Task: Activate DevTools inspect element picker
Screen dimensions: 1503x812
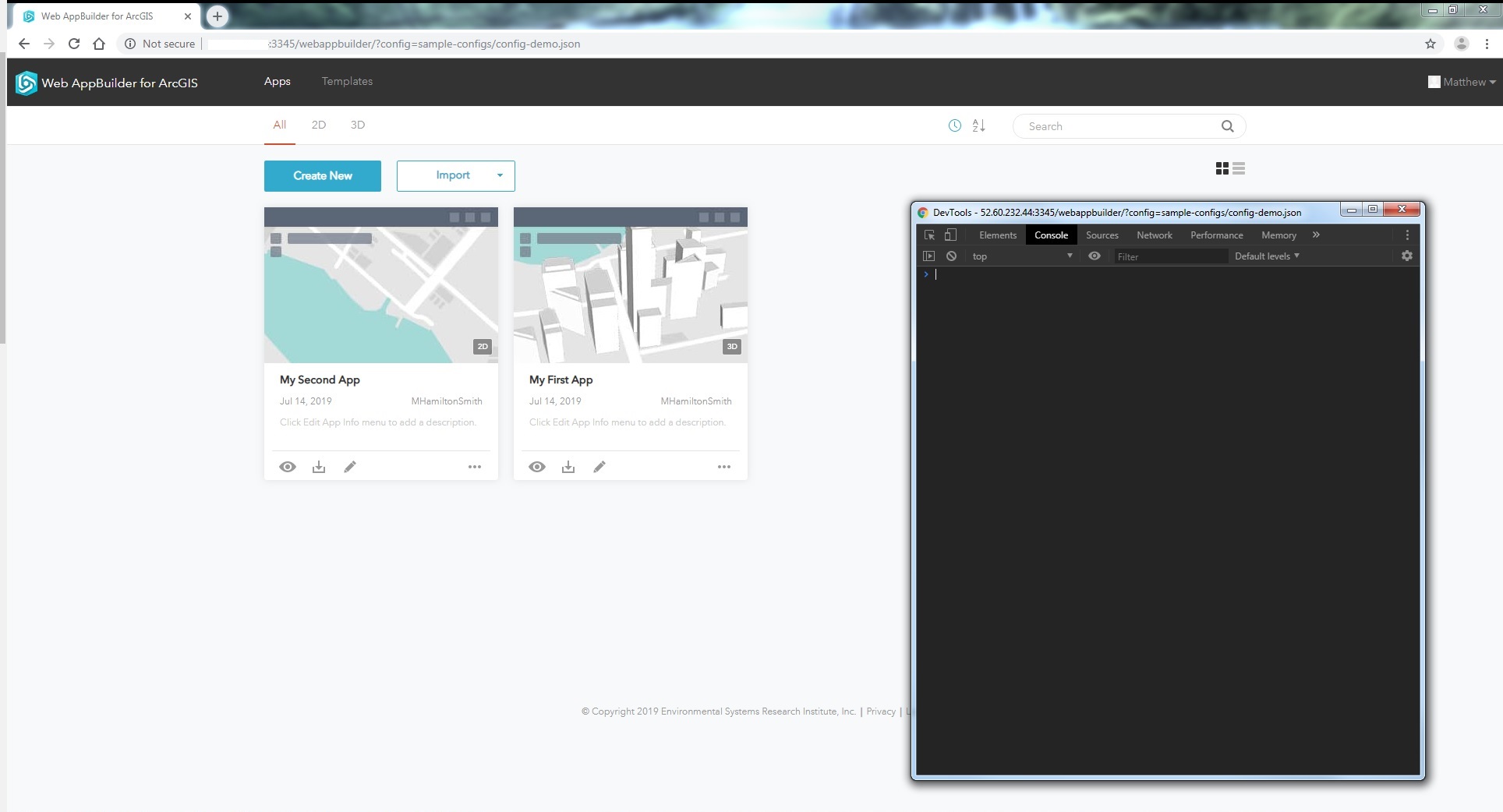Action: tap(929, 235)
